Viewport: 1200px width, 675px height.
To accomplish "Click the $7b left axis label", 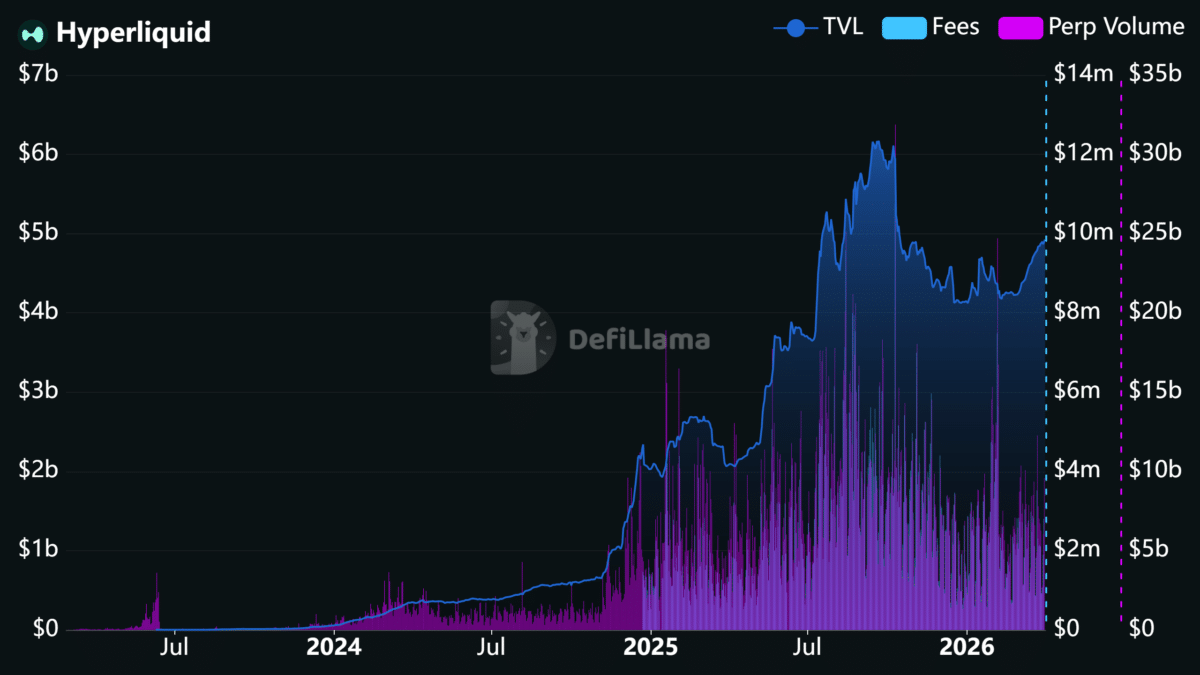I will pyautogui.click(x=38, y=74).
